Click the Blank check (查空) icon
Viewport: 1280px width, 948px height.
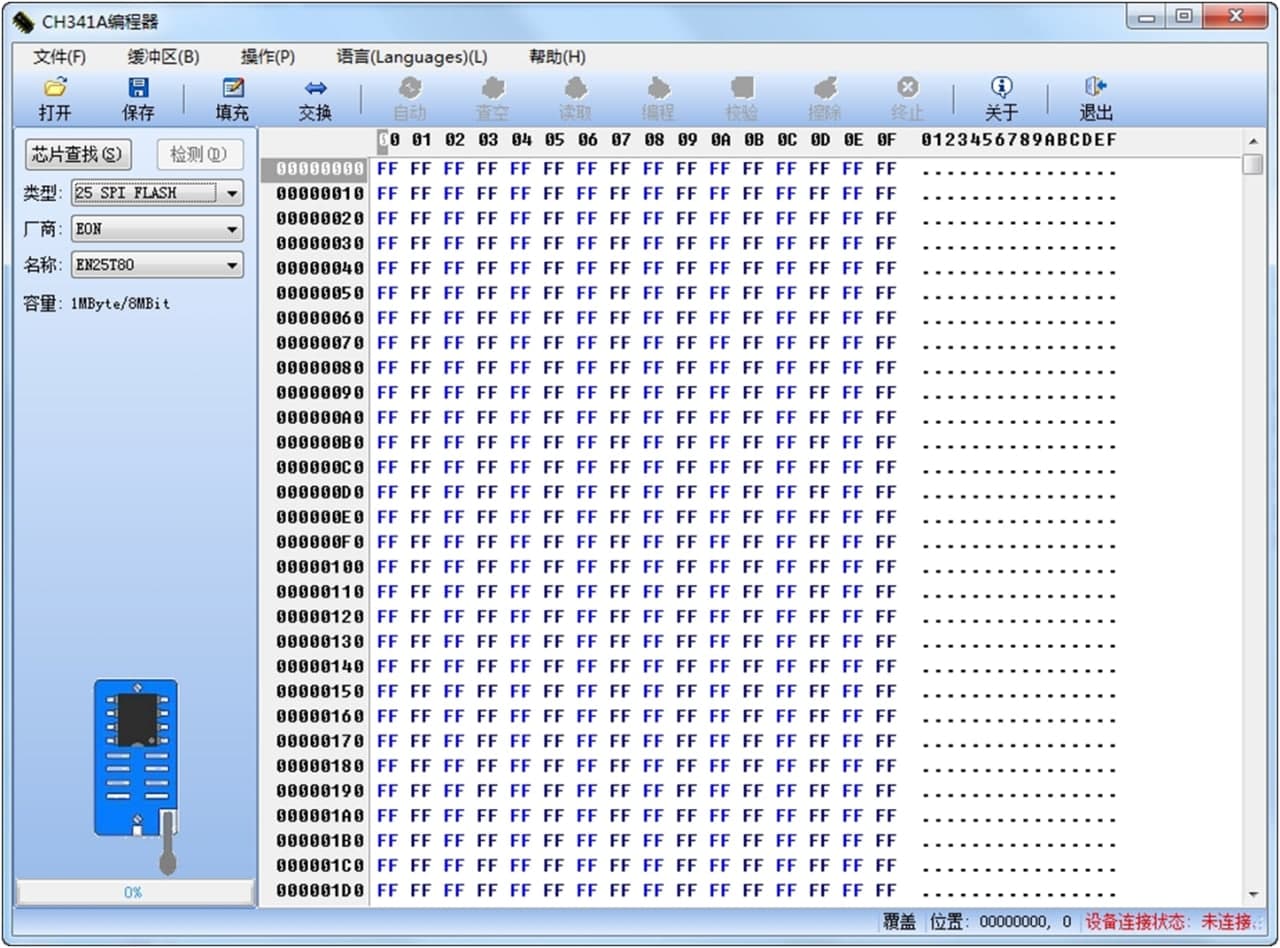[x=493, y=87]
